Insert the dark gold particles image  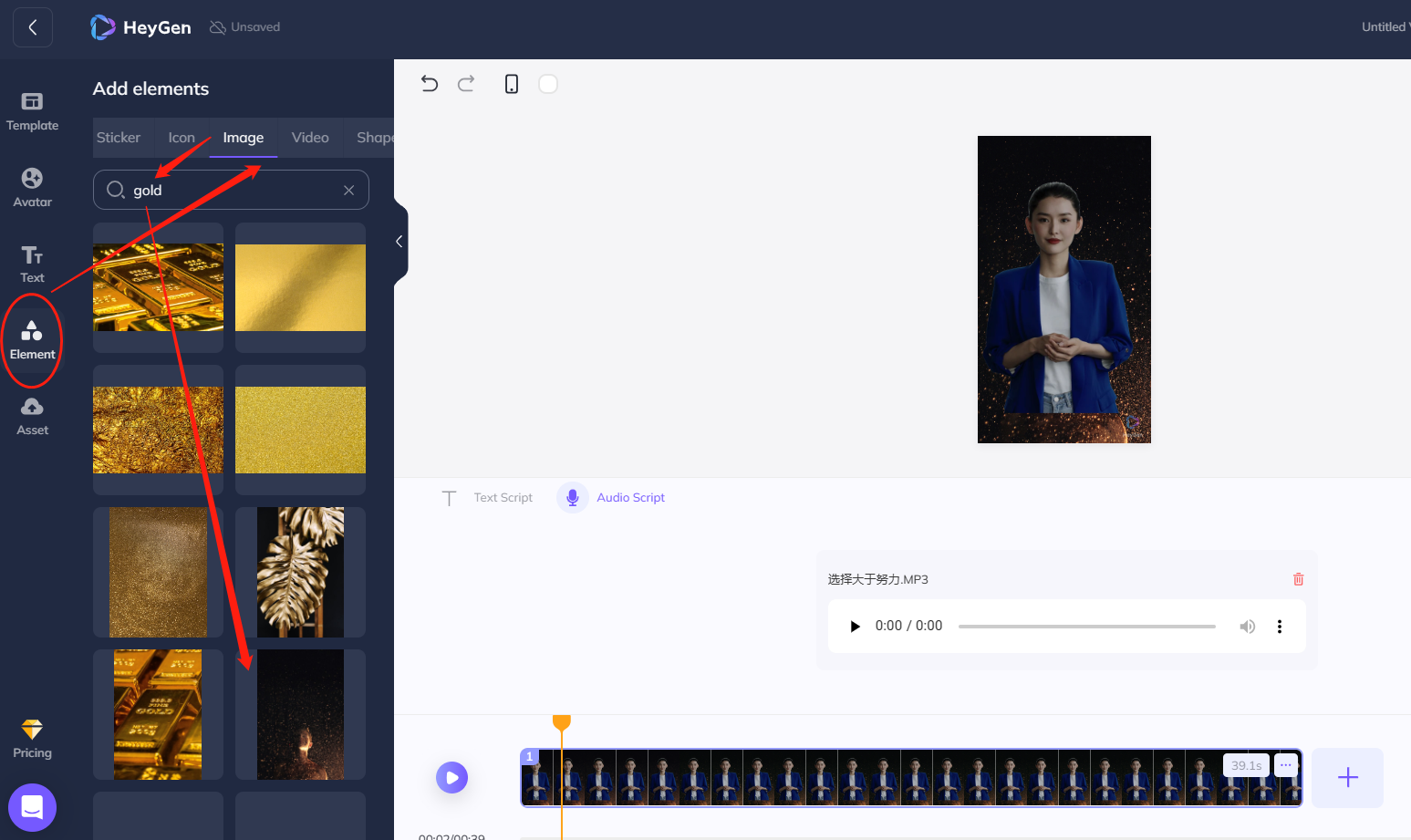[x=300, y=714]
